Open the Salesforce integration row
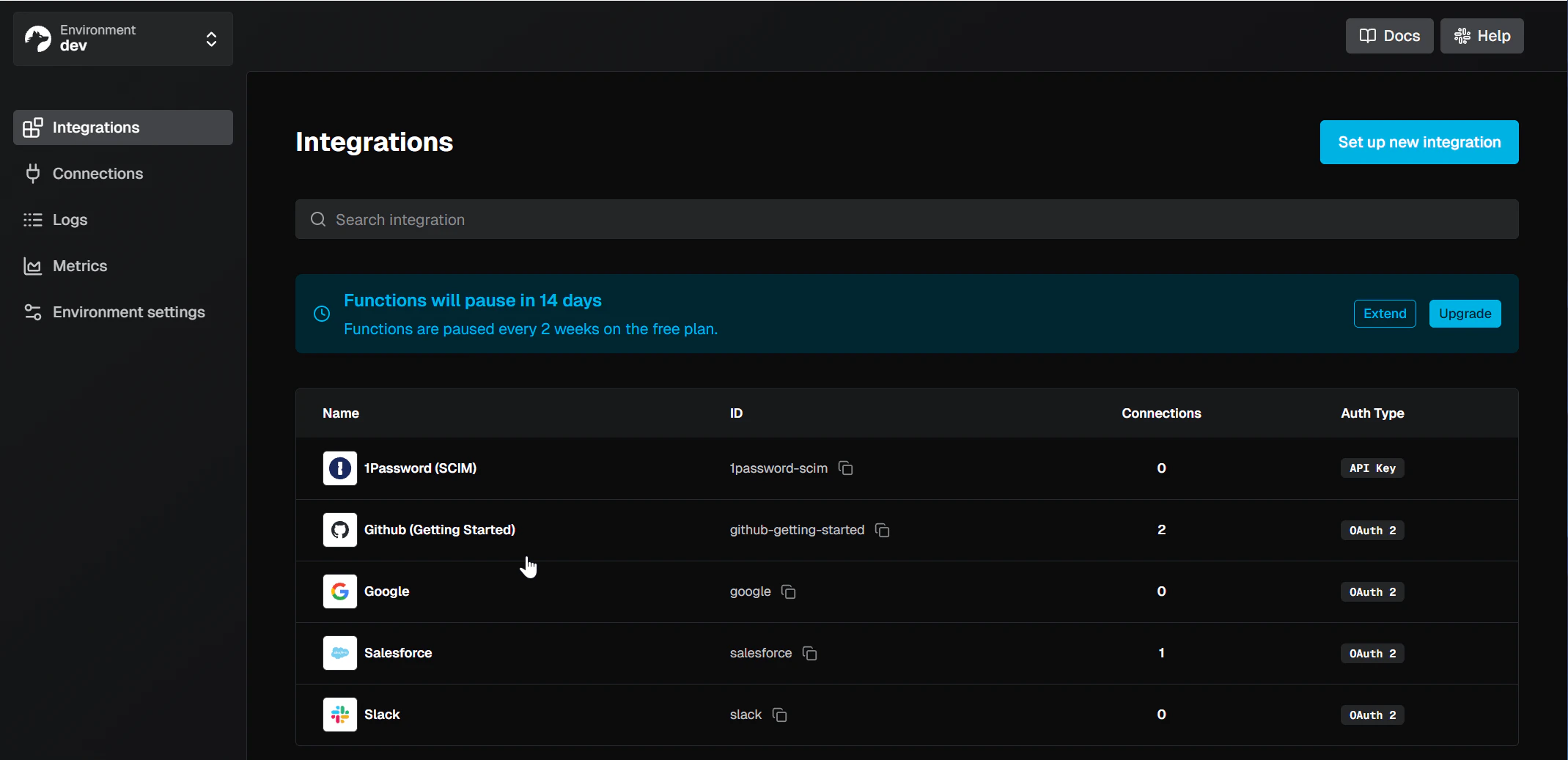 pyautogui.click(x=907, y=653)
